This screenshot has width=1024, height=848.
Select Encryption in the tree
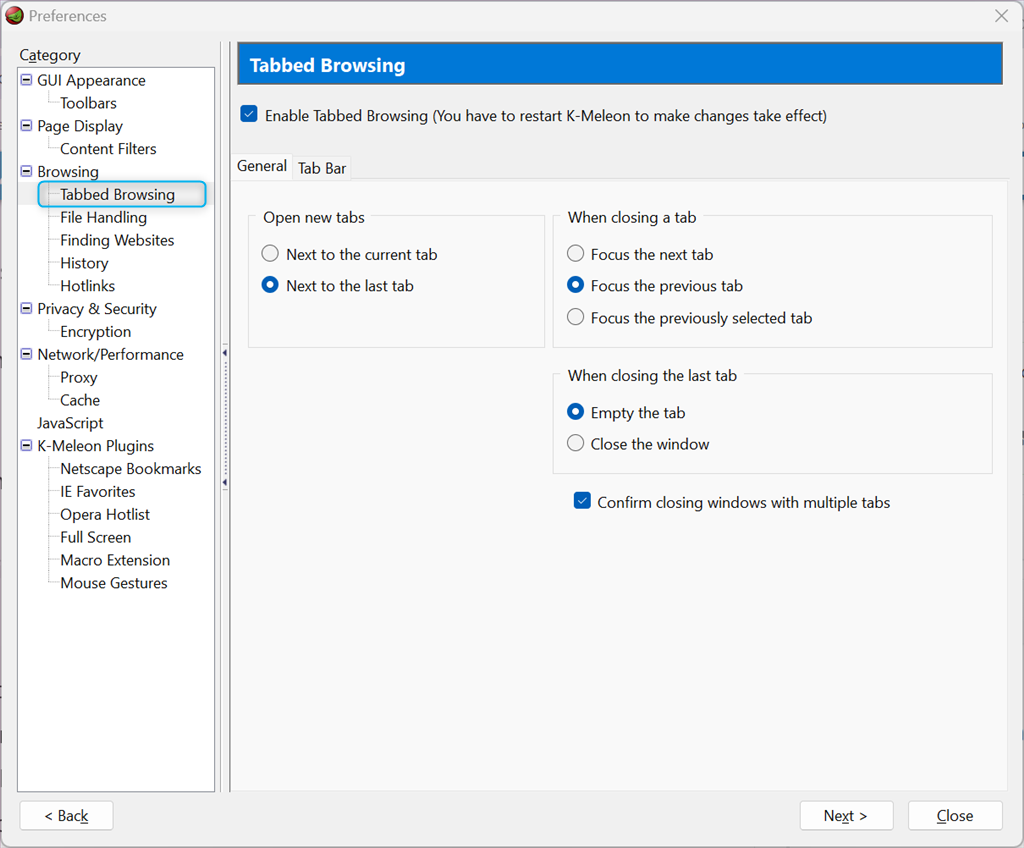coord(95,332)
